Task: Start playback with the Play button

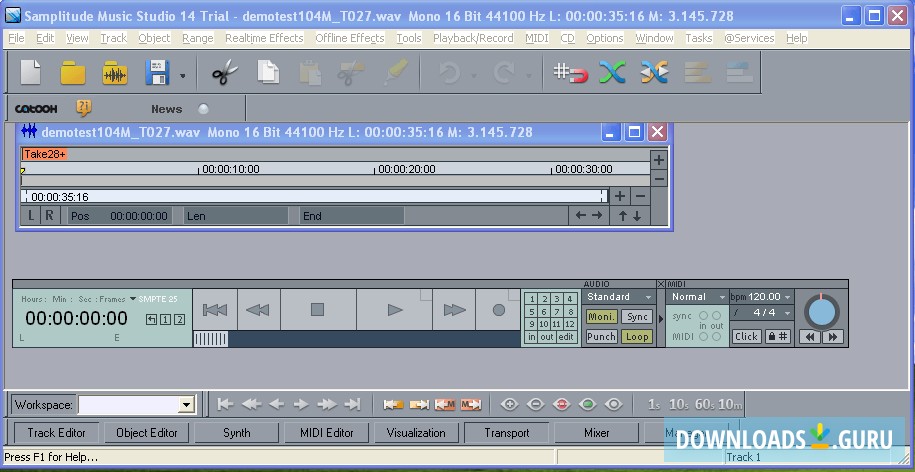Action: point(394,310)
